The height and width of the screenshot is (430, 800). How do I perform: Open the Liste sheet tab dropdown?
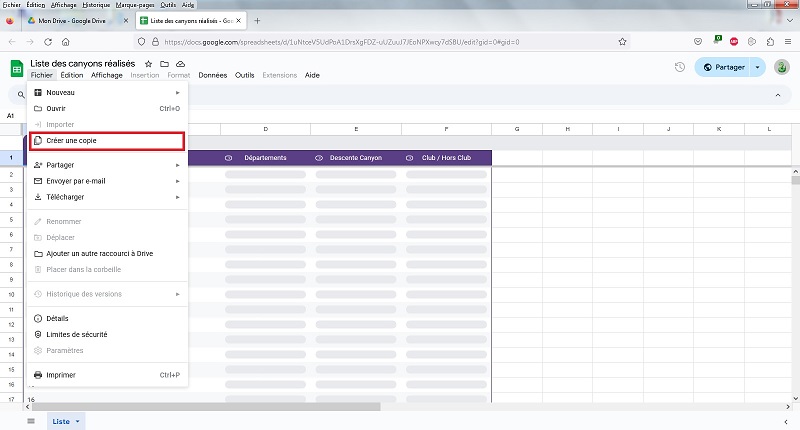click(78, 421)
